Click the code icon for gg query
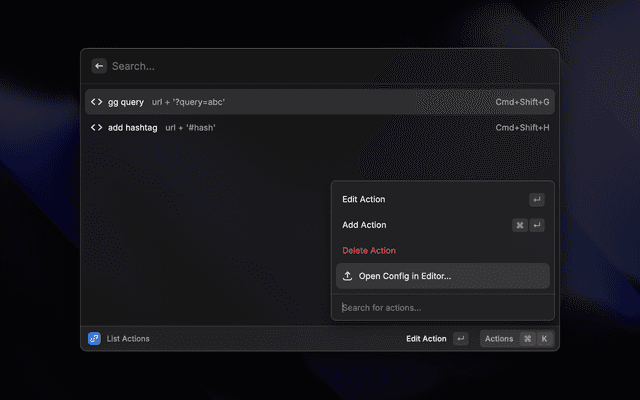 pos(97,102)
